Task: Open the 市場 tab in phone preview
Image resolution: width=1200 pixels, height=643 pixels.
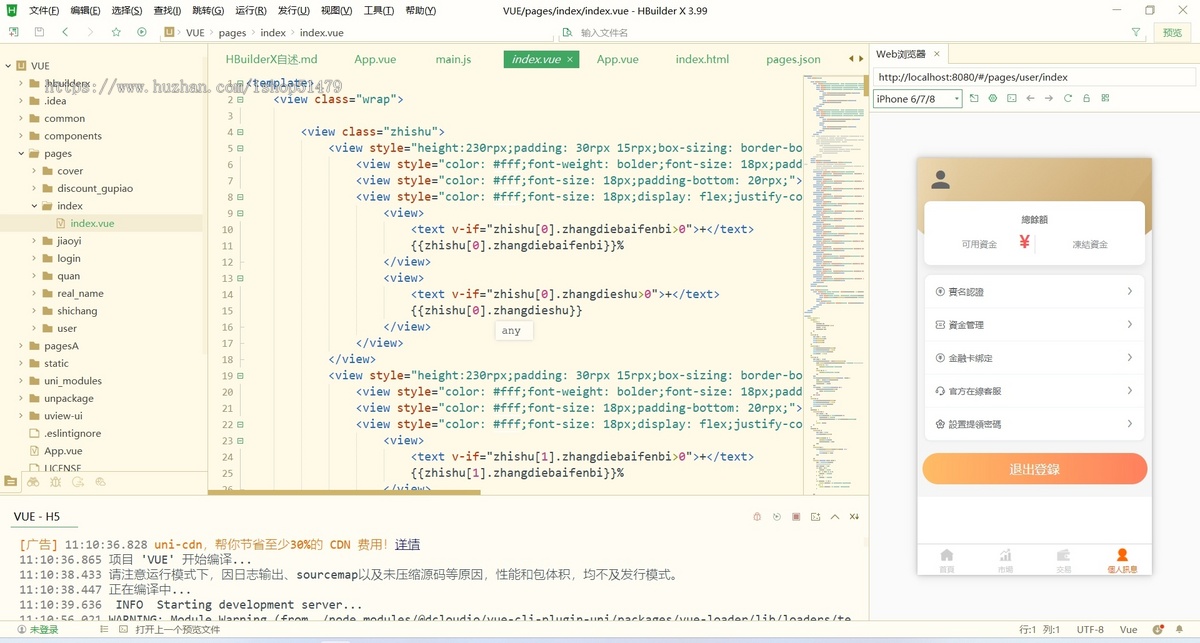Action: [1005, 561]
